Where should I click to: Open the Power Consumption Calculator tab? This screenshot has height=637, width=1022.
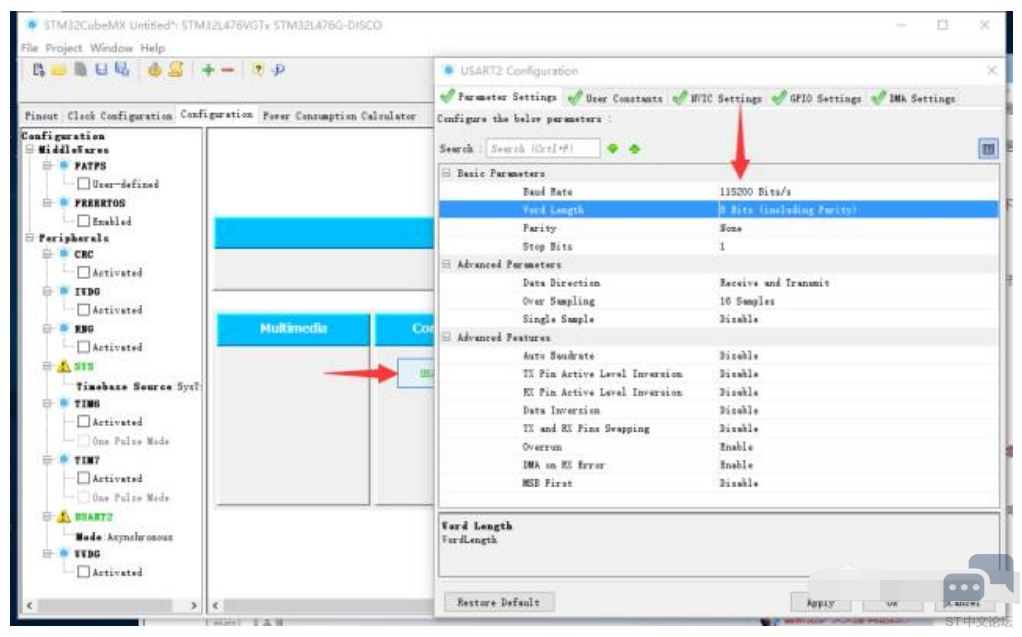(x=339, y=115)
